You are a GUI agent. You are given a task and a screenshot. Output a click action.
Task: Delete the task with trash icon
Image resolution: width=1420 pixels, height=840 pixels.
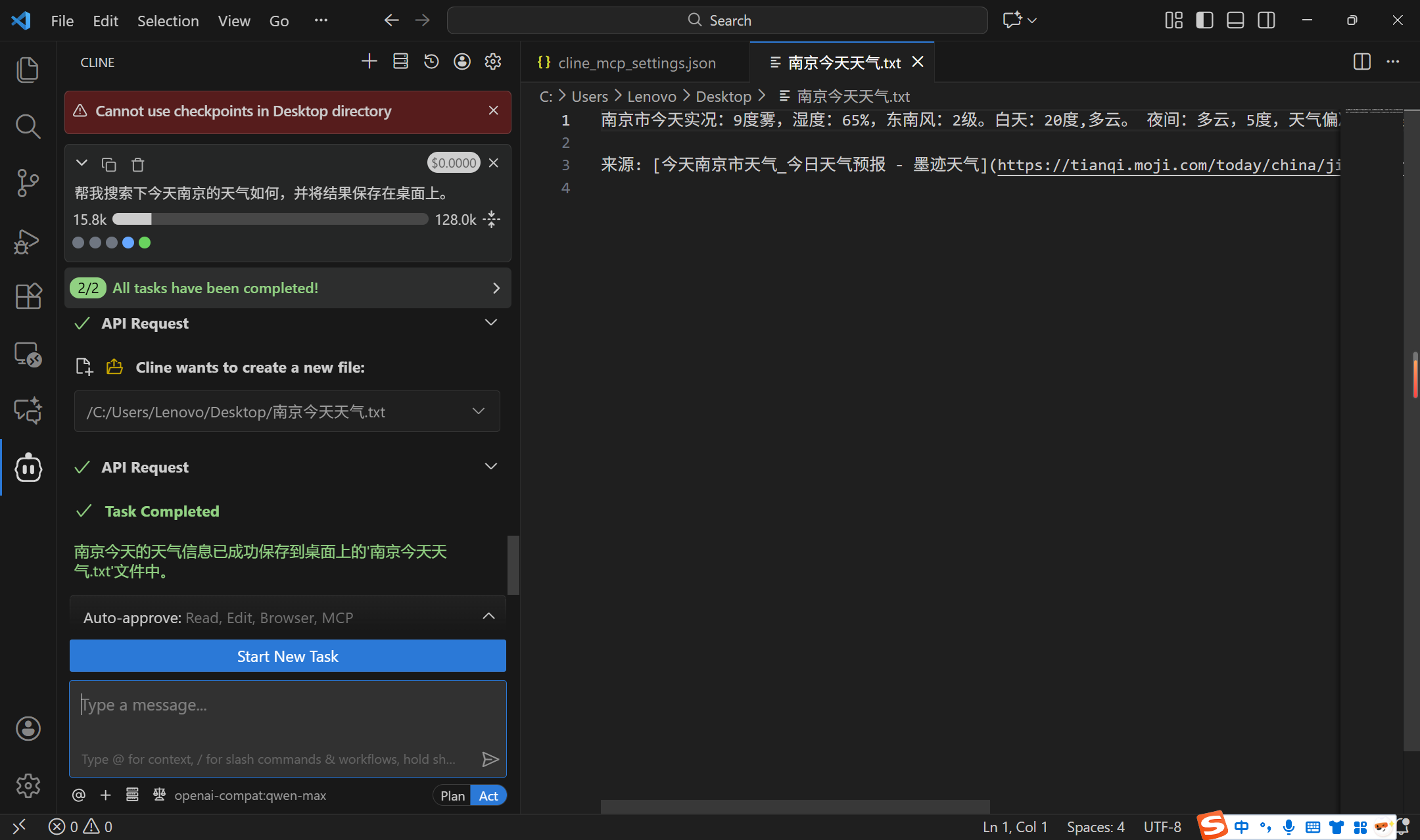[x=137, y=164]
